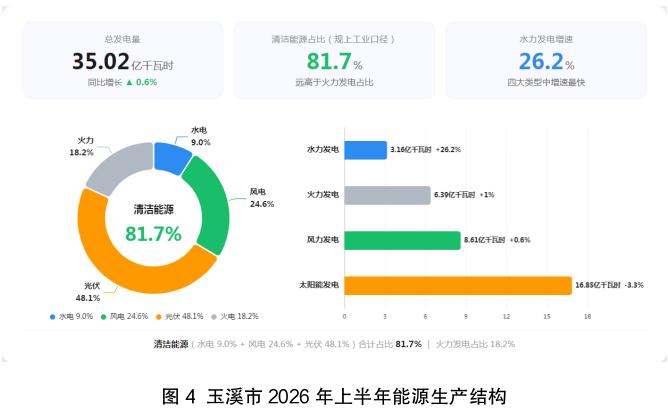Click the 火力发电 bar chart axis label
668x417 pixels.
tap(322, 195)
